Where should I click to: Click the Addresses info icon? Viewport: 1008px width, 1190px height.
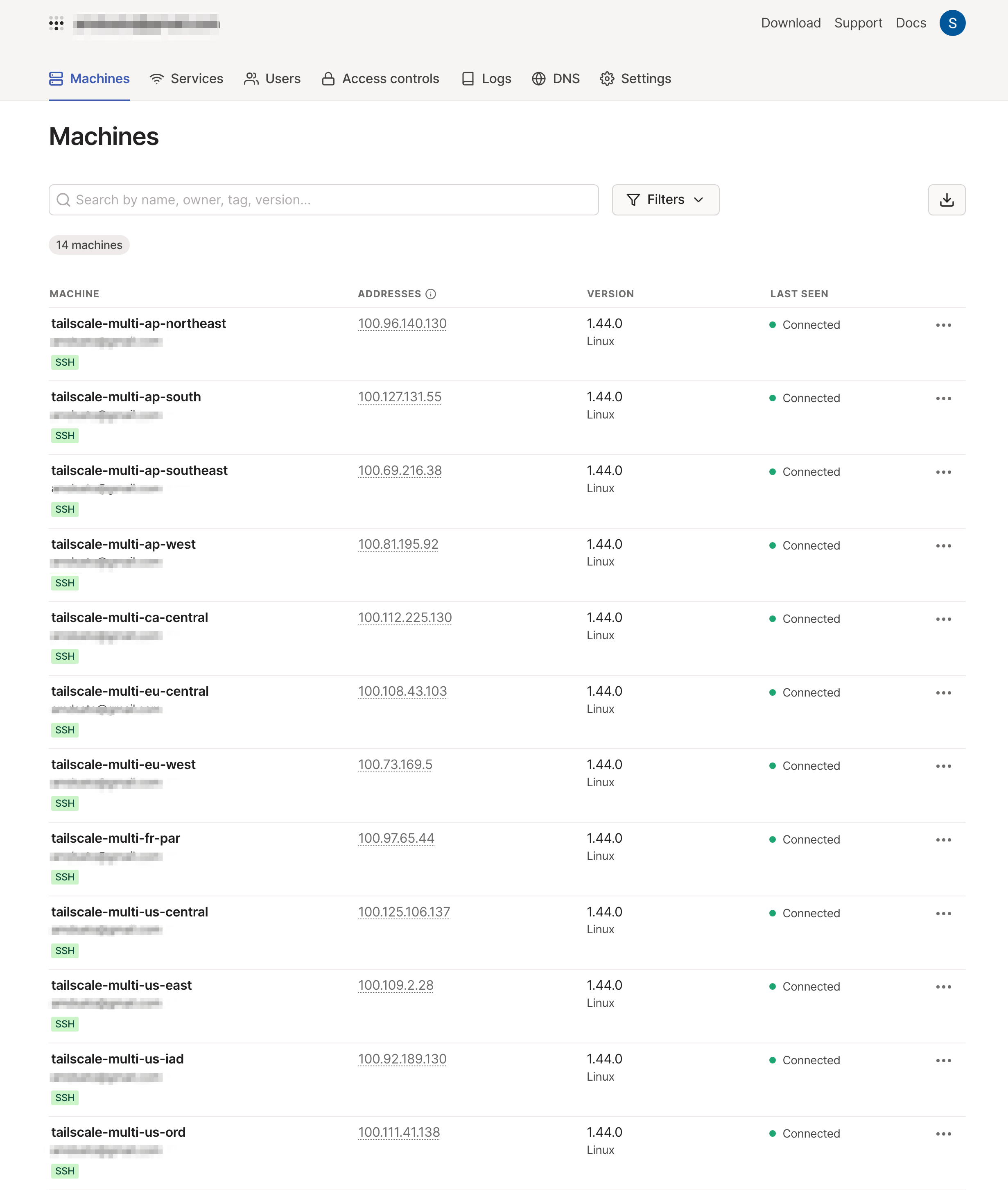[431, 294]
